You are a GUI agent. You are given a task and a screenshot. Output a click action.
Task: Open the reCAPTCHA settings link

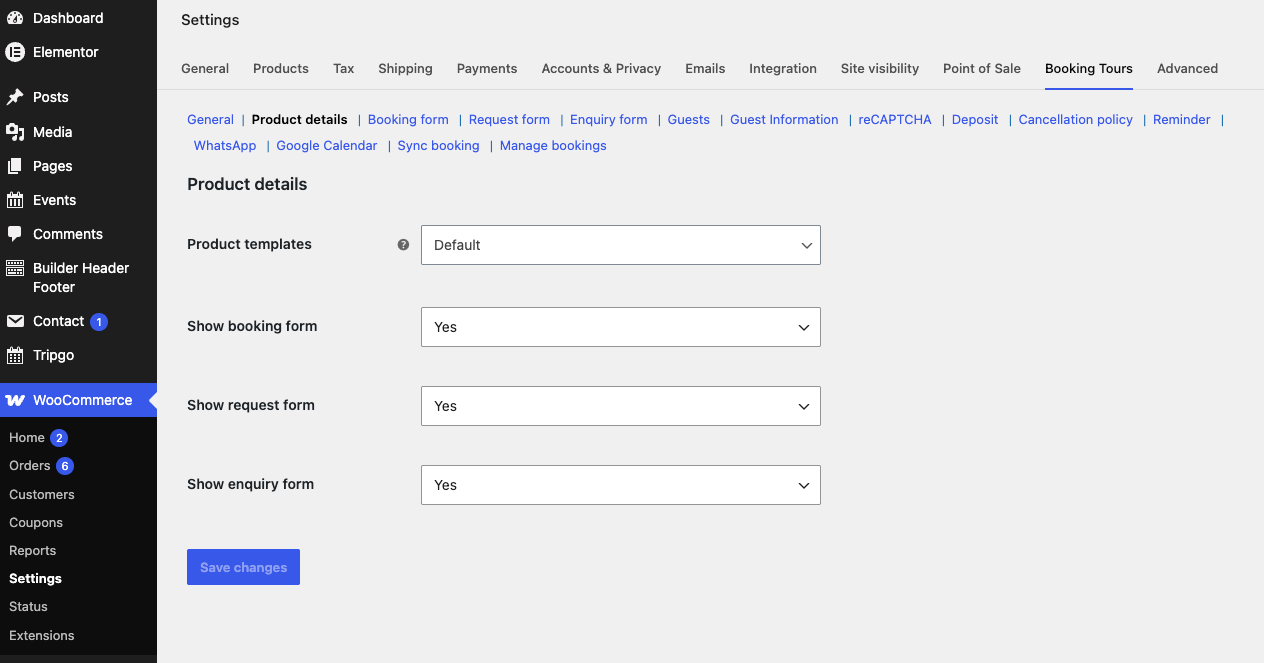[895, 120]
